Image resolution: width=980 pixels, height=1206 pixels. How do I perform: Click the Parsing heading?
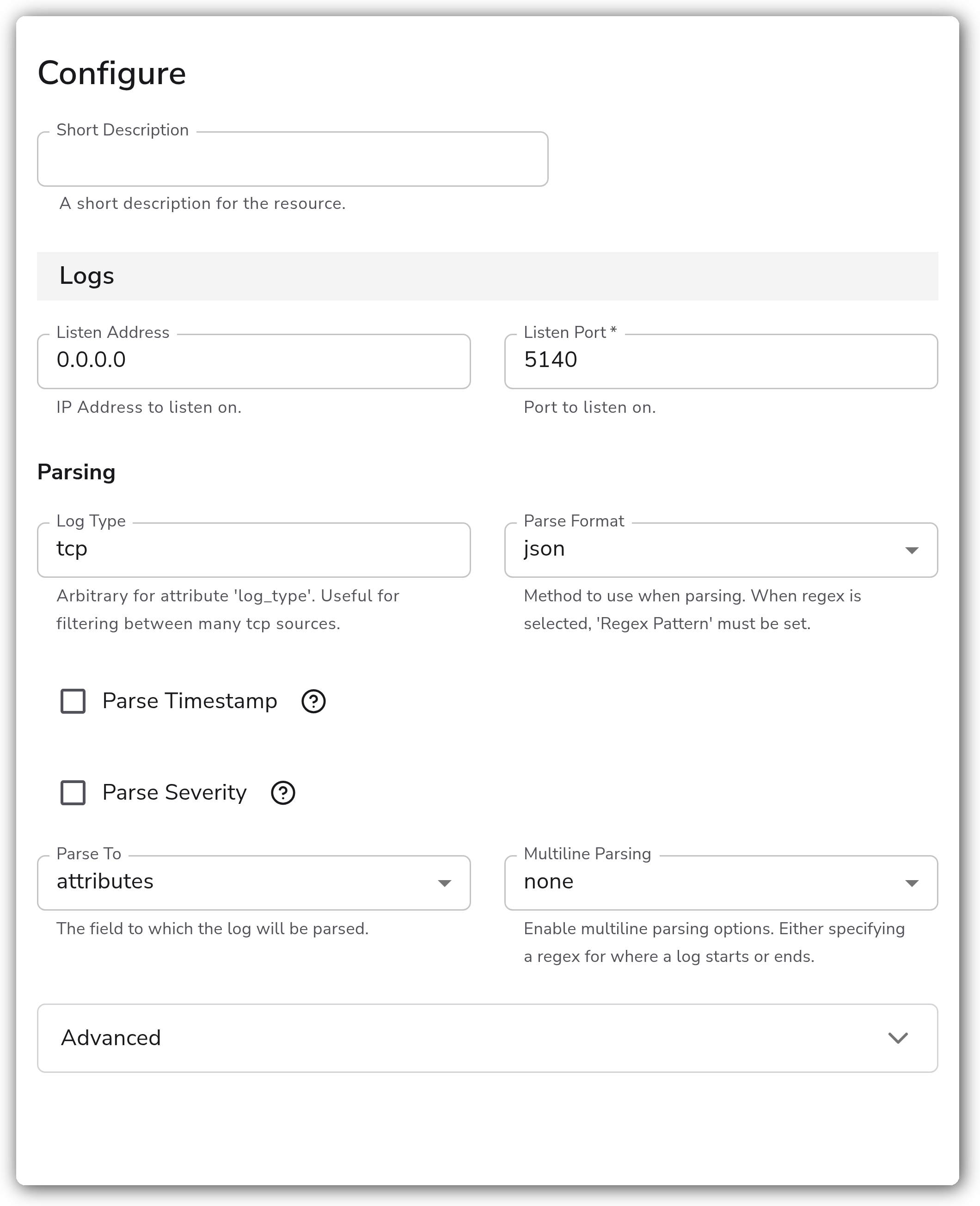coord(76,472)
